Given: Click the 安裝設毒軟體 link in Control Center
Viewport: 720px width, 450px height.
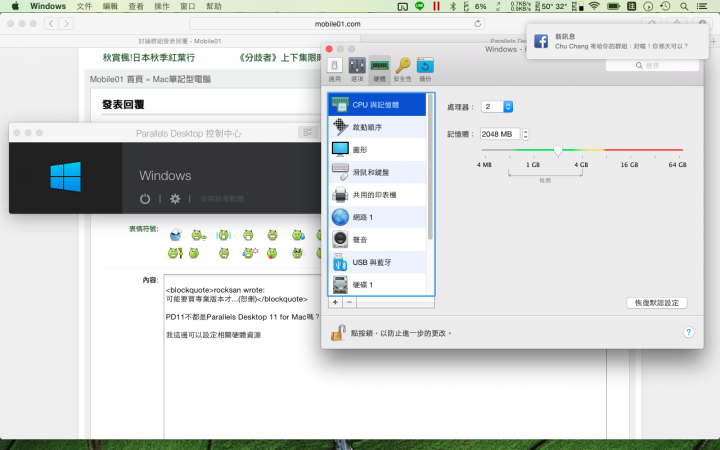Looking at the screenshot, I should [222, 199].
